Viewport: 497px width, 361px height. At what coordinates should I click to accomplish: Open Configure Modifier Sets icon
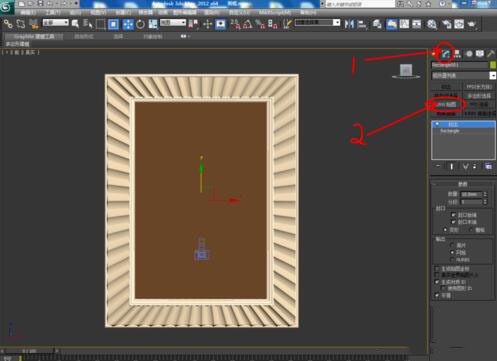[488, 166]
